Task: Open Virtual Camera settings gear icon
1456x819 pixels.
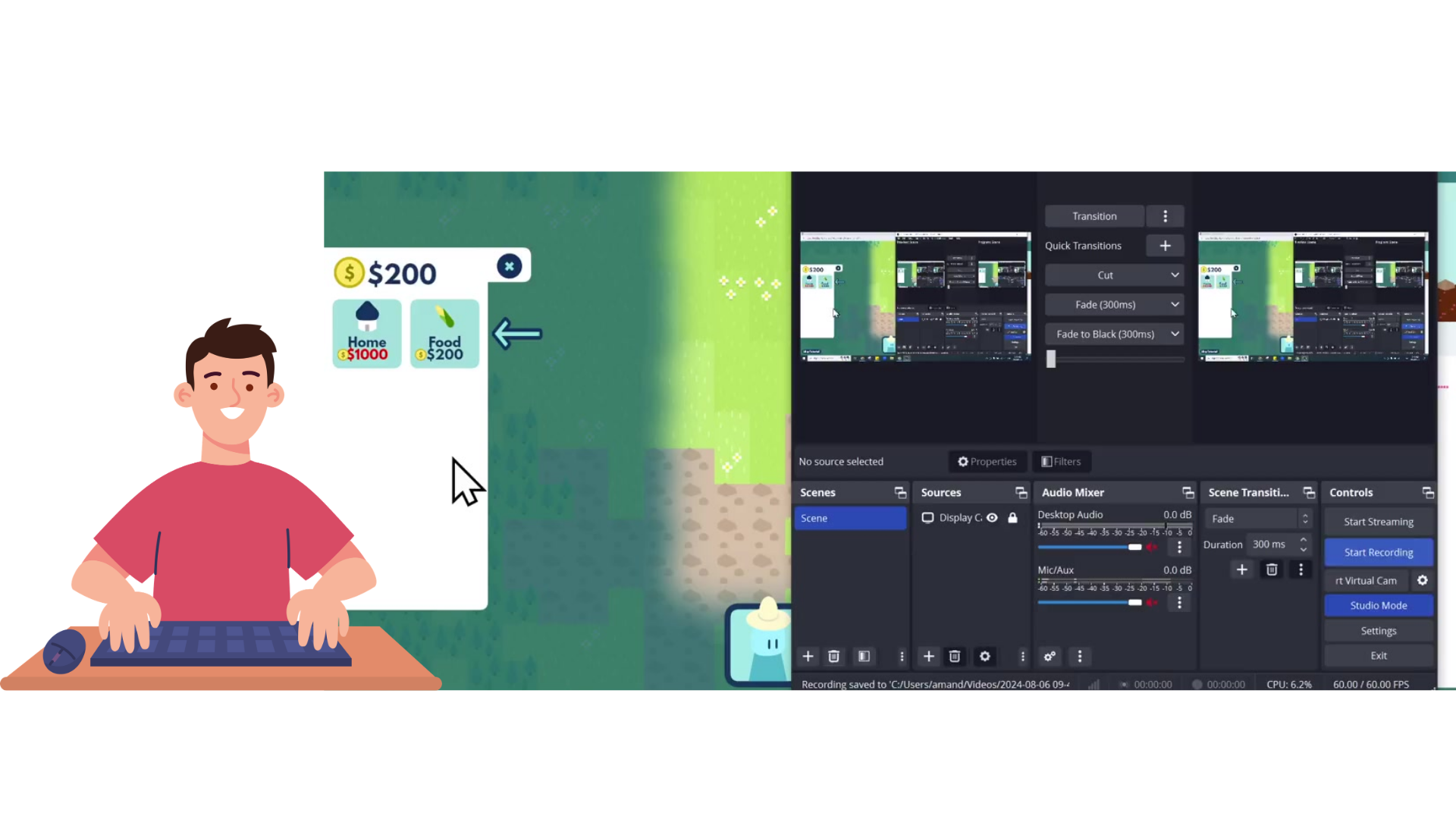Action: pos(1423,581)
